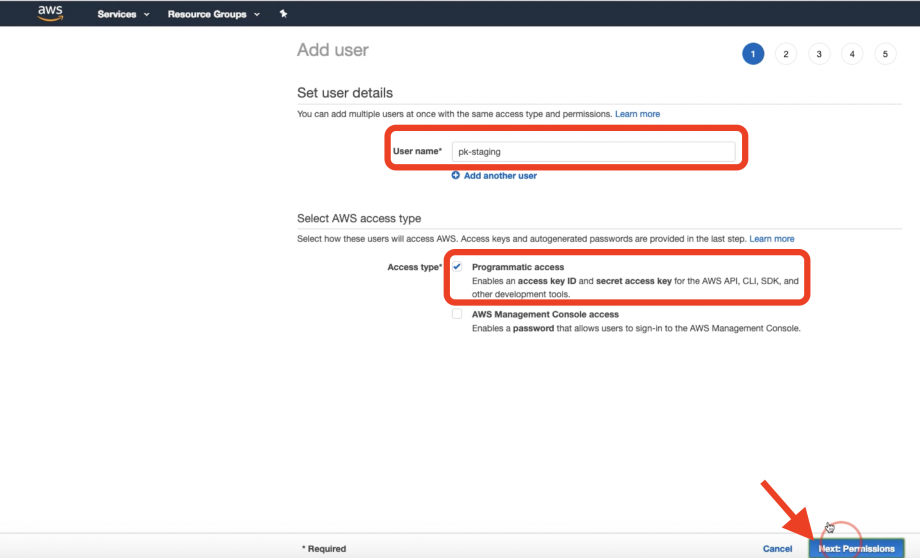Expand the Resource Groups dropdown
This screenshot has width=920, height=558.
click(213, 14)
